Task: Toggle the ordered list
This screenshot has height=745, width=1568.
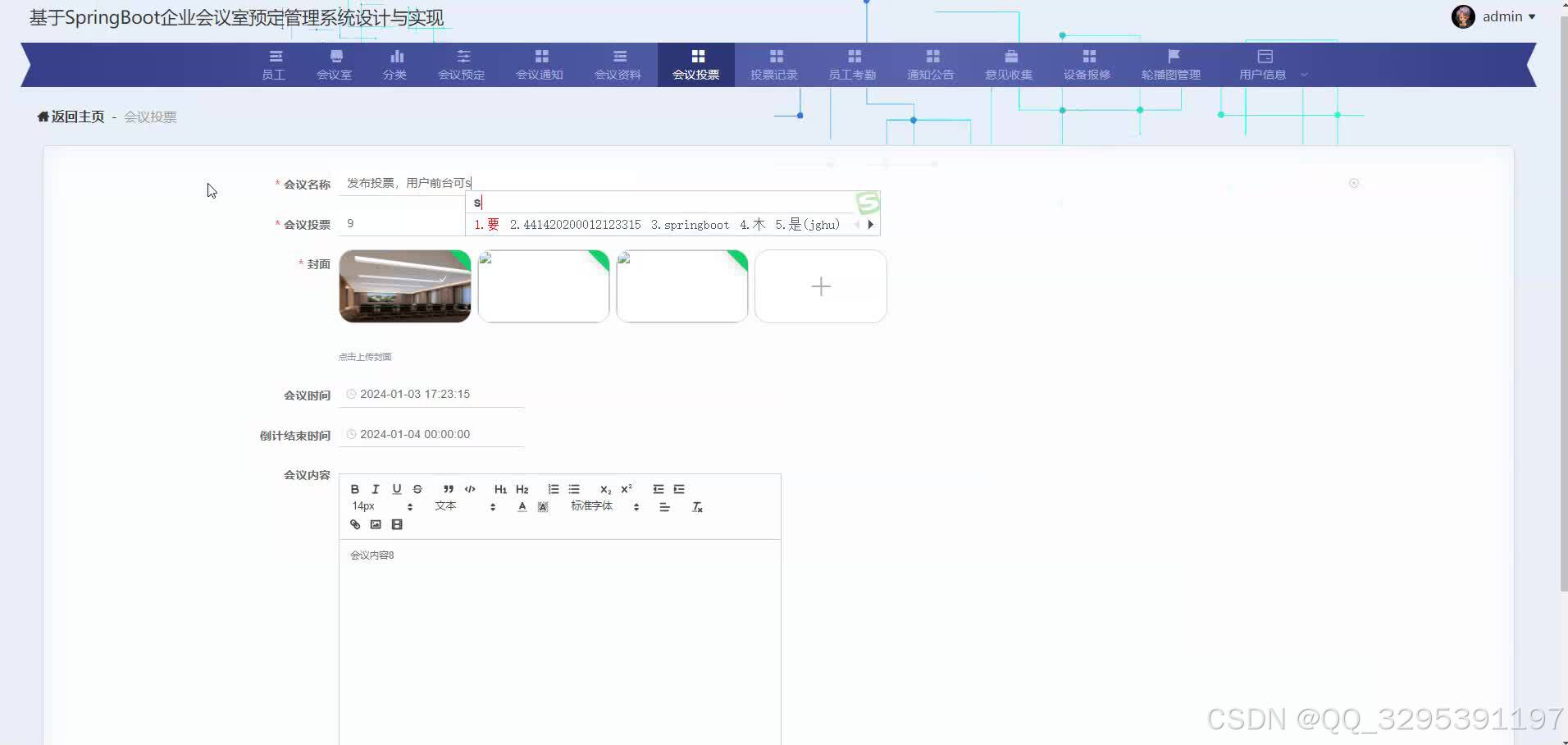Action: pyautogui.click(x=554, y=488)
